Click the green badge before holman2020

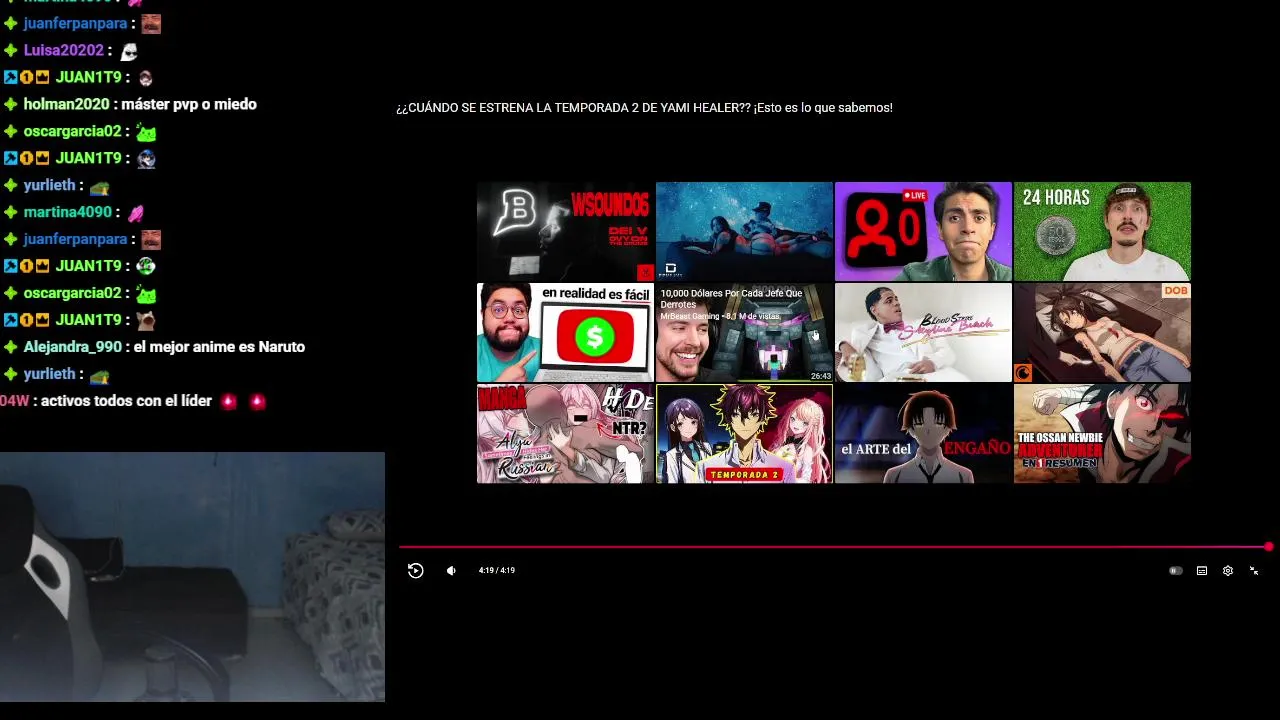click(10, 104)
